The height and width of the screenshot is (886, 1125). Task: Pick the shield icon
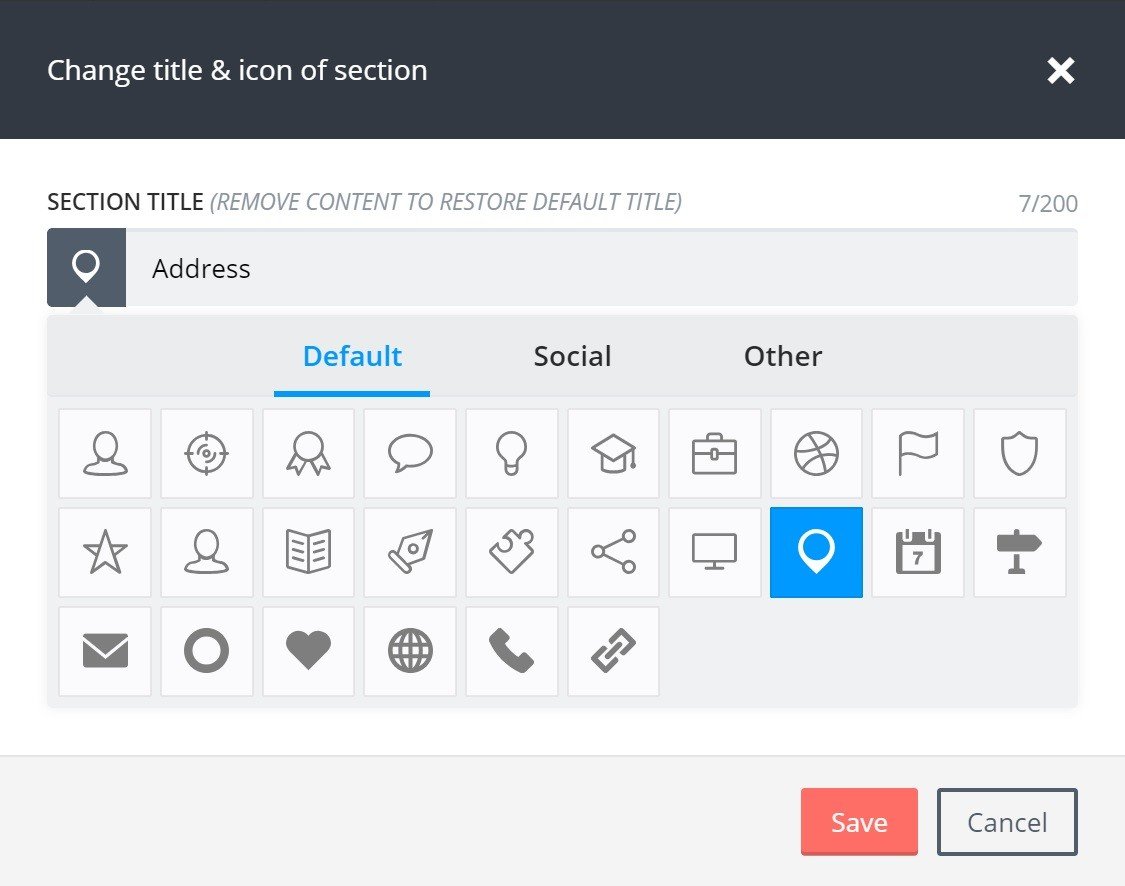click(1019, 453)
